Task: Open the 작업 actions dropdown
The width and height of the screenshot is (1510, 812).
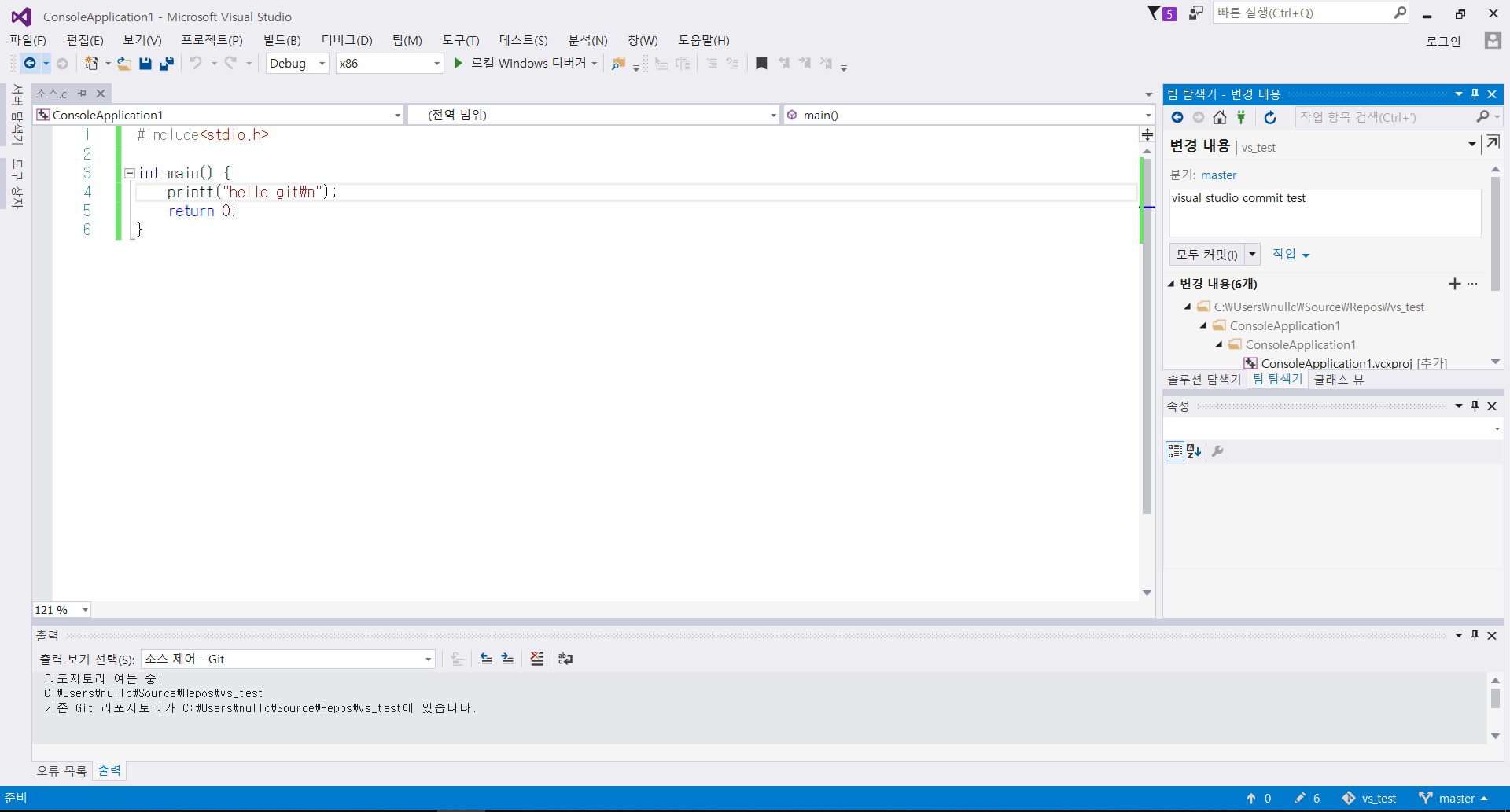Action: coord(1291,255)
